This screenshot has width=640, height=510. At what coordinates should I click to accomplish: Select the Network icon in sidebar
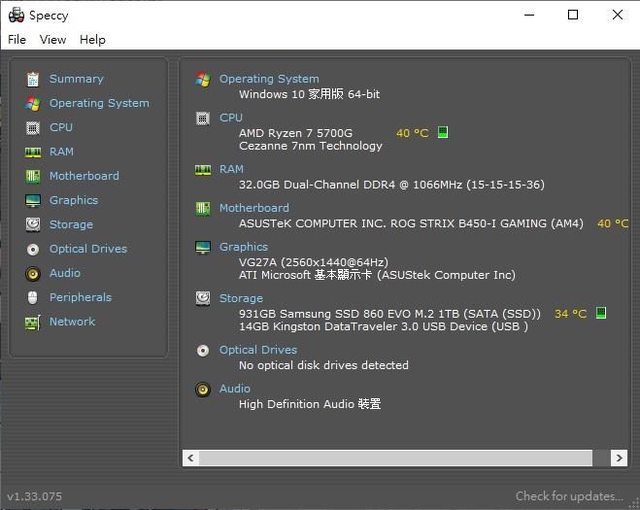(x=33, y=322)
